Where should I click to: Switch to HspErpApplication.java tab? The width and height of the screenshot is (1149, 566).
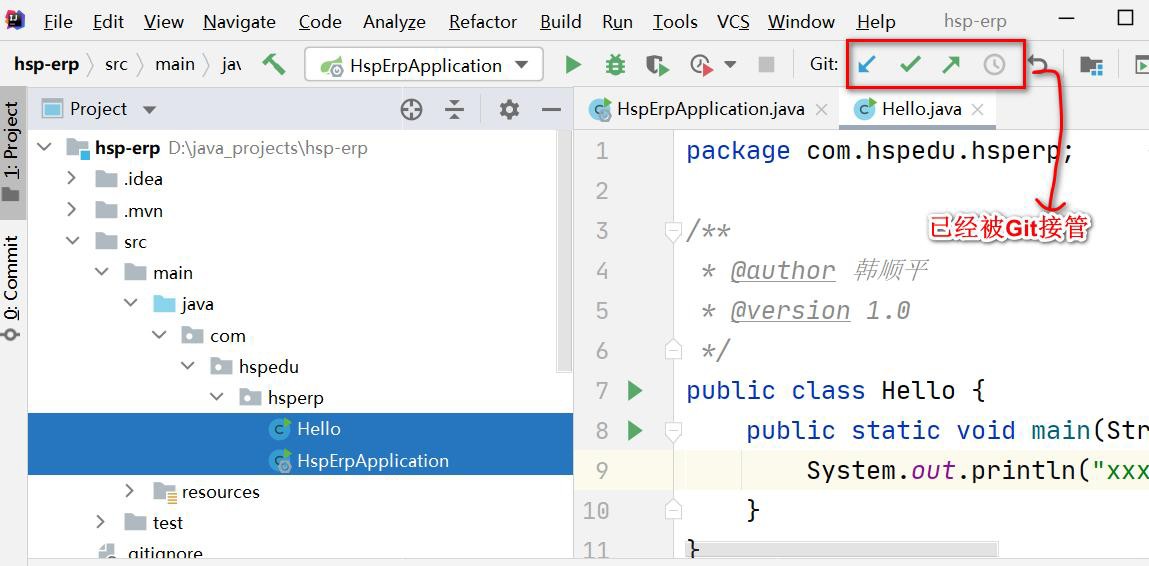click(709, 109)
